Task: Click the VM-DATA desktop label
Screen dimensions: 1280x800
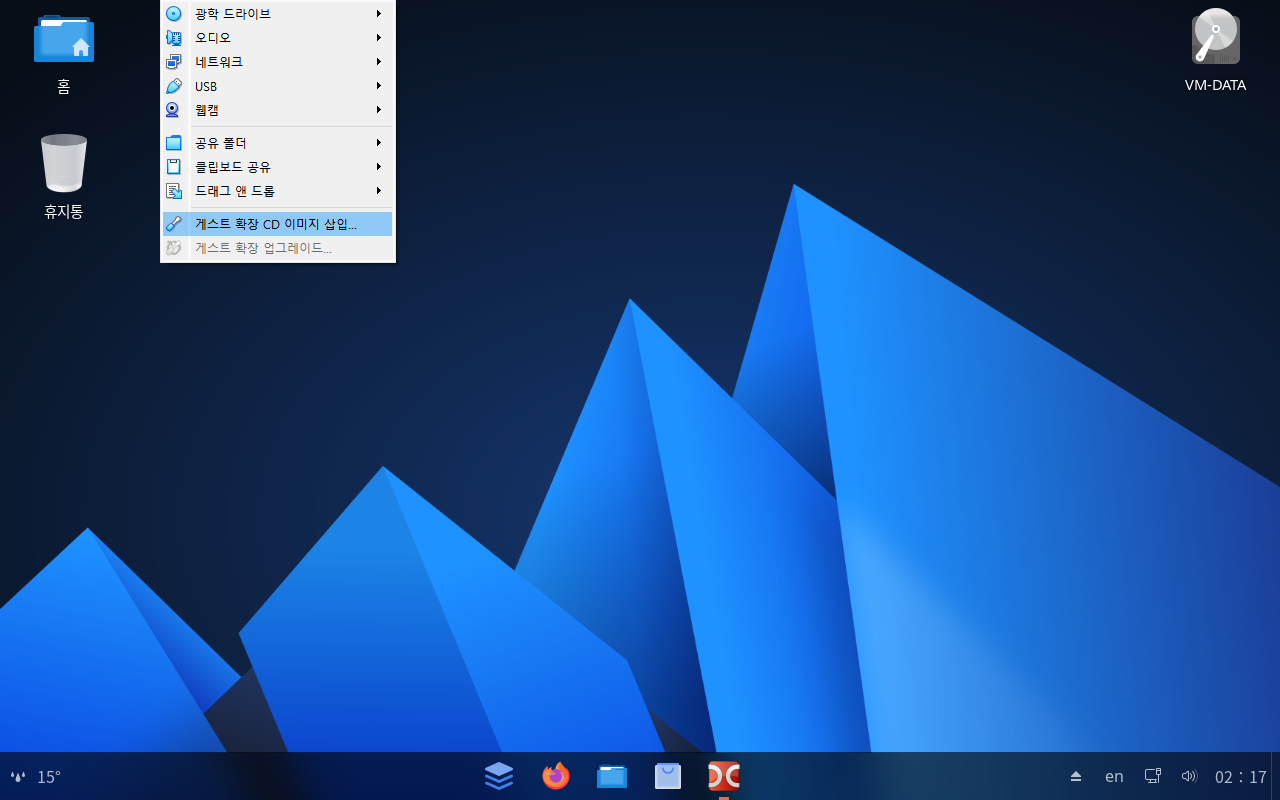Action: (1216, 85)
